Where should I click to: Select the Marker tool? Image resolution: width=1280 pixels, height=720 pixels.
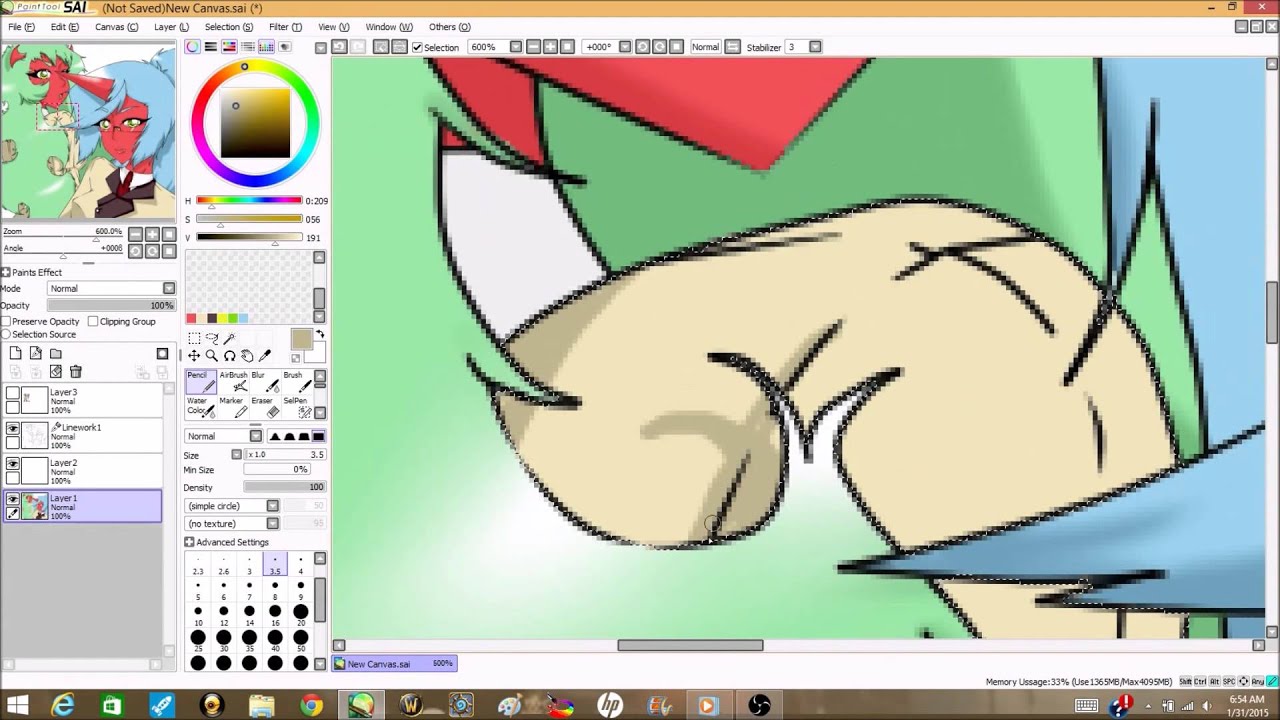[232, 407]
